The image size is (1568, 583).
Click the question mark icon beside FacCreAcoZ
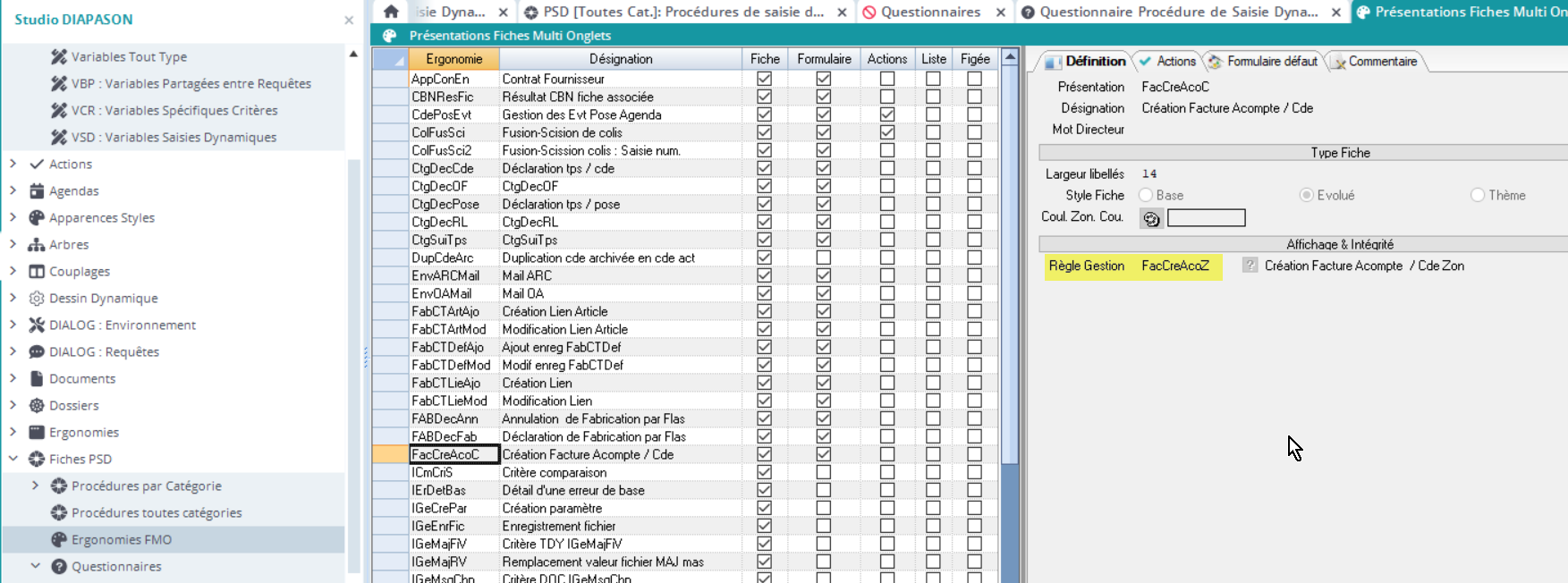(1250, 266)
